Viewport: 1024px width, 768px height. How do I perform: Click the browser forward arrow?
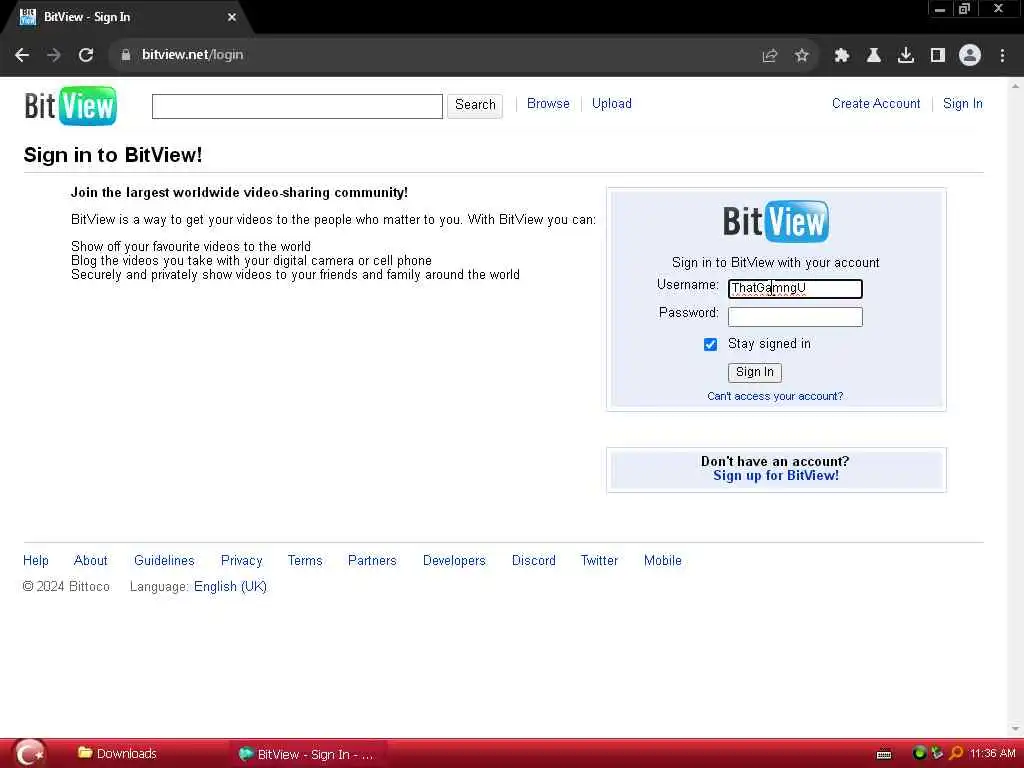[54, 56]
